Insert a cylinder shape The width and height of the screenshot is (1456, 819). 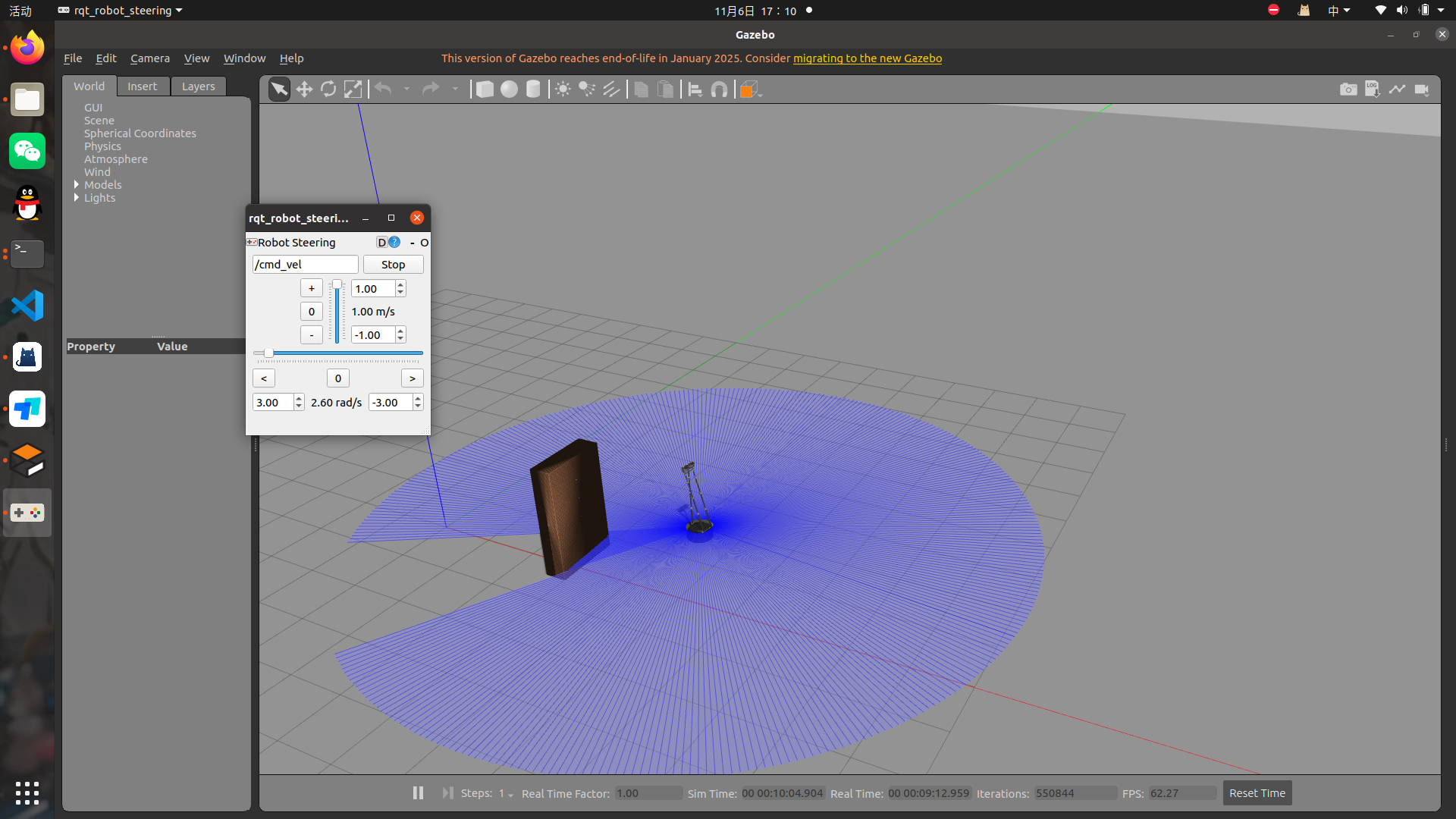click(x=533, y=89)
